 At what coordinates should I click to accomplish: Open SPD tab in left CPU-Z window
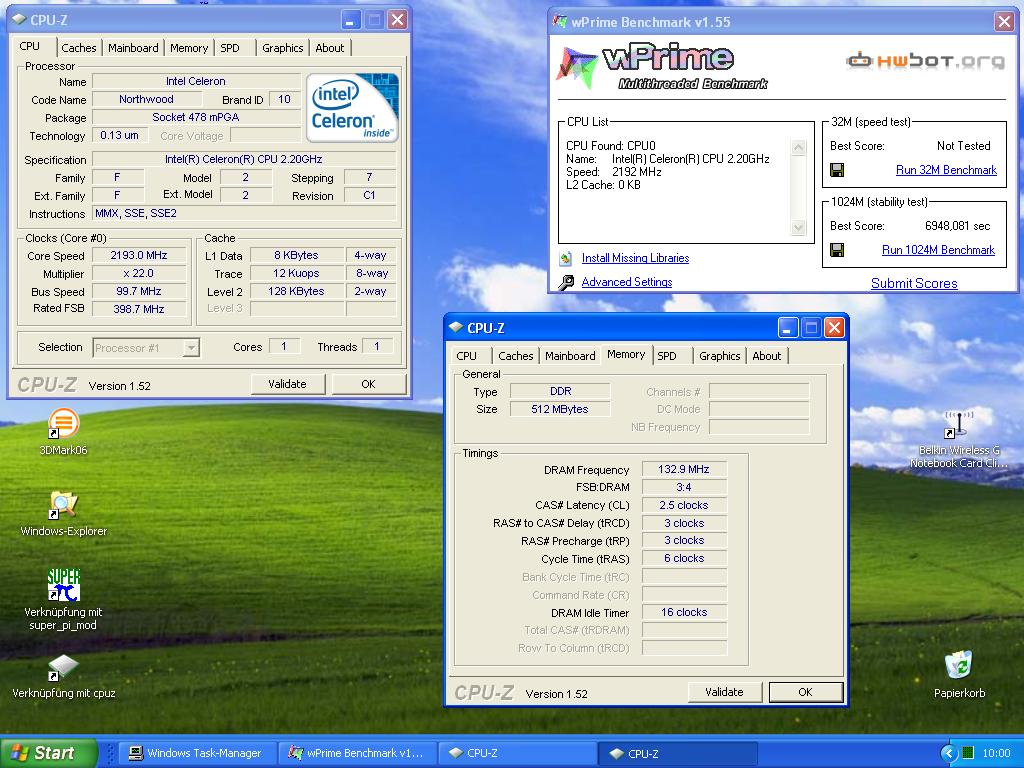click(230, 48)
